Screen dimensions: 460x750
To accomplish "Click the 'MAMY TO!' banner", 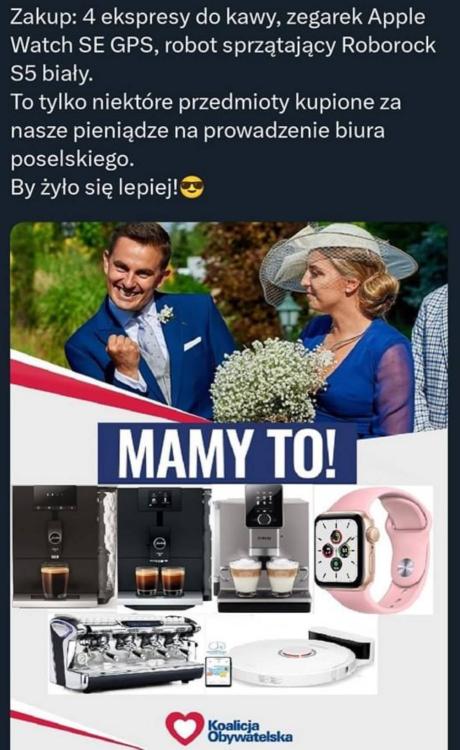I will click(x=227, y=453).
